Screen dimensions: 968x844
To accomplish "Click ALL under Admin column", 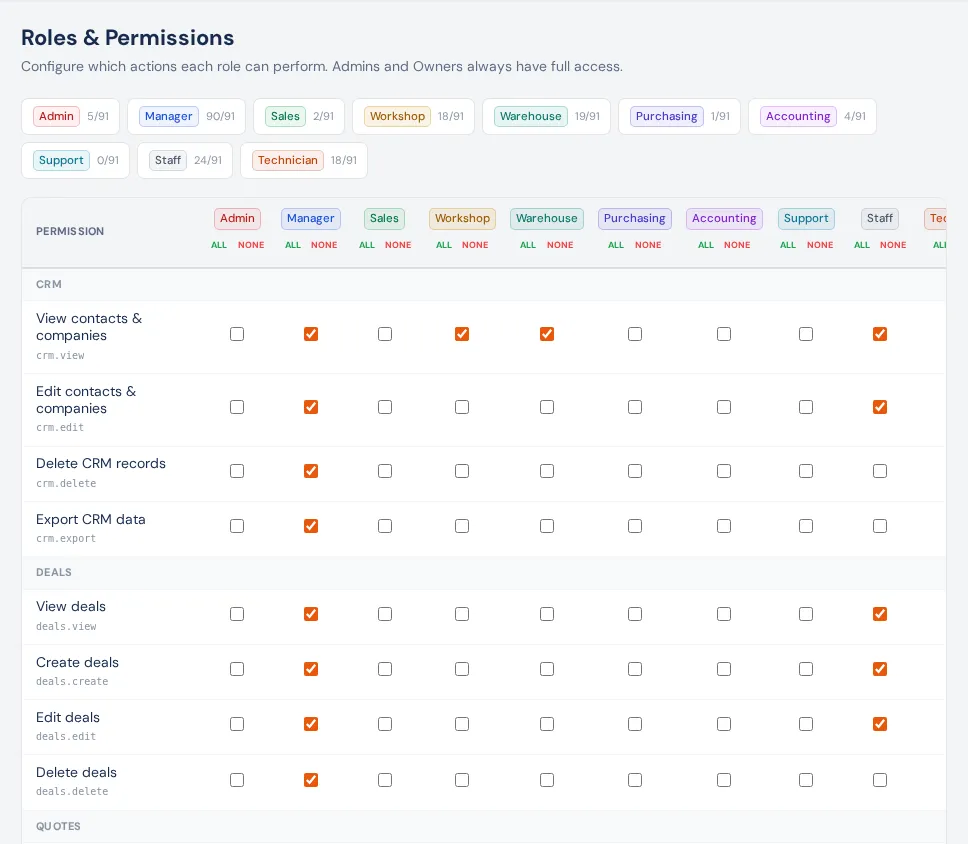I will click(219, 245).
